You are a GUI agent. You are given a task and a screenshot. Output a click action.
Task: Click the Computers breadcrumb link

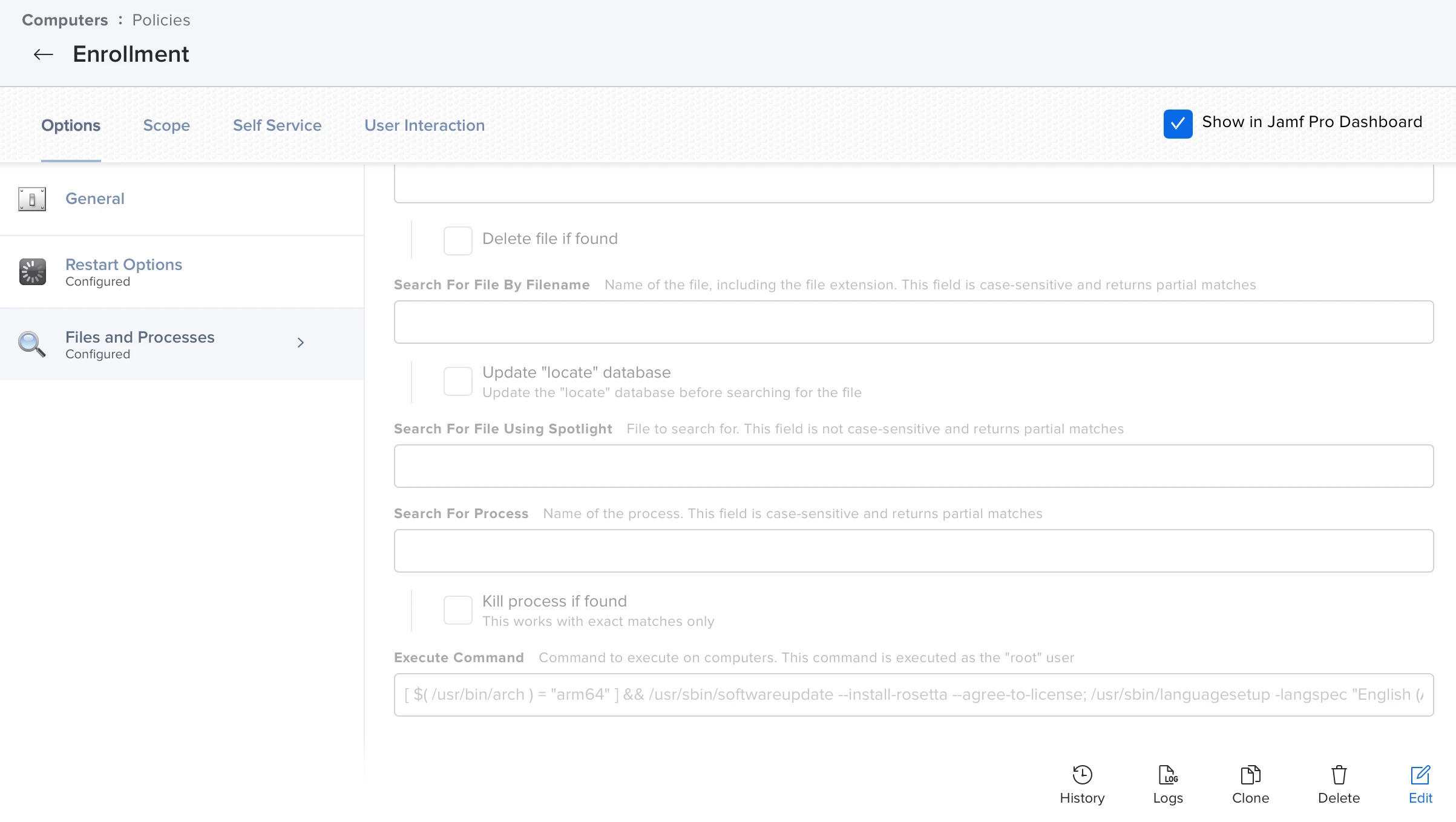click(x=65, y=20)
